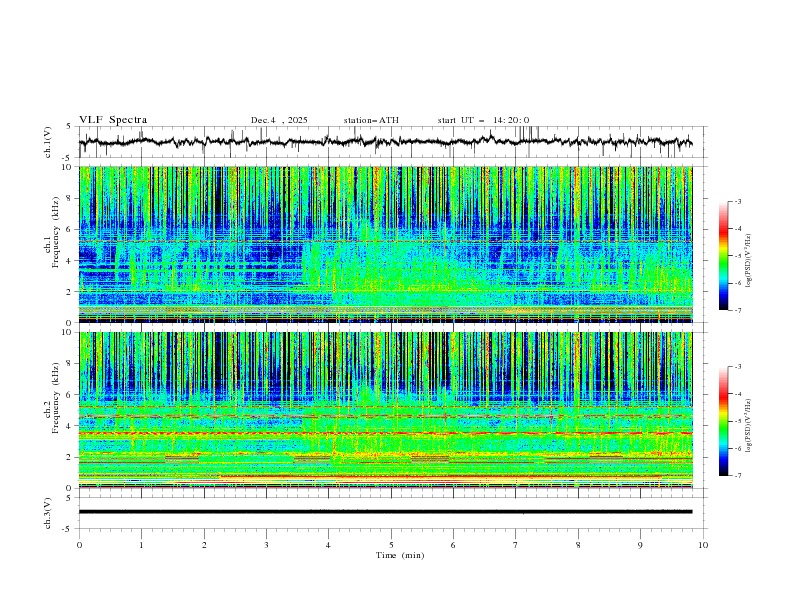Click time axis tick label "9"
792x612 pixels.
pos(640,545)
